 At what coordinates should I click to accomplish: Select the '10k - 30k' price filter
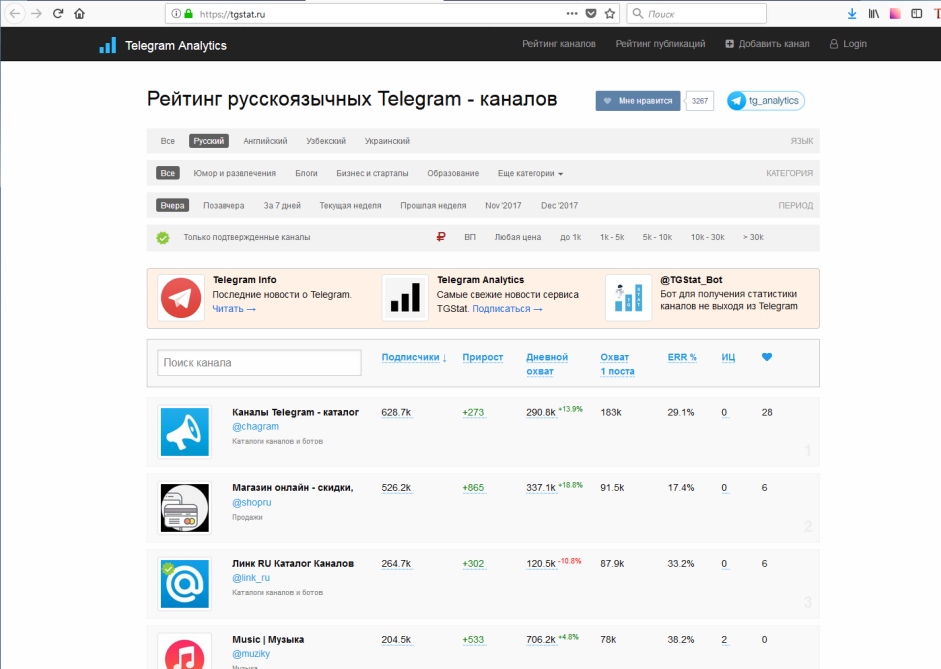point(707,238)
